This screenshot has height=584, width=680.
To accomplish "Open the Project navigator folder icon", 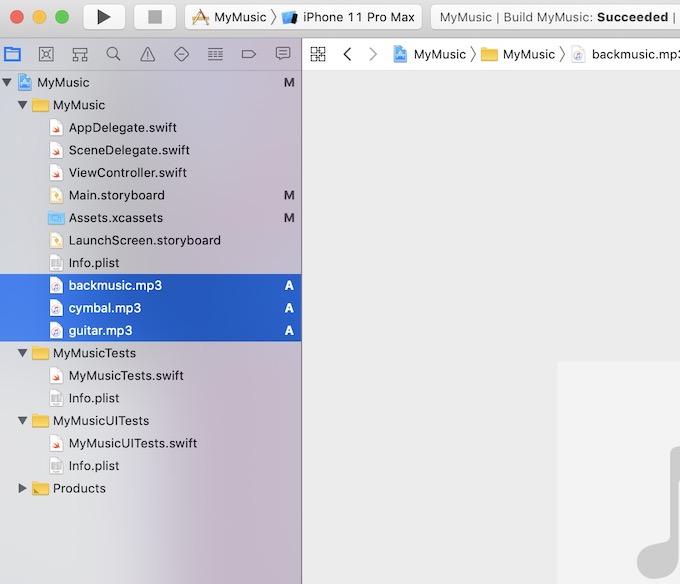I will pyautogui.click(x=12, y=54).
